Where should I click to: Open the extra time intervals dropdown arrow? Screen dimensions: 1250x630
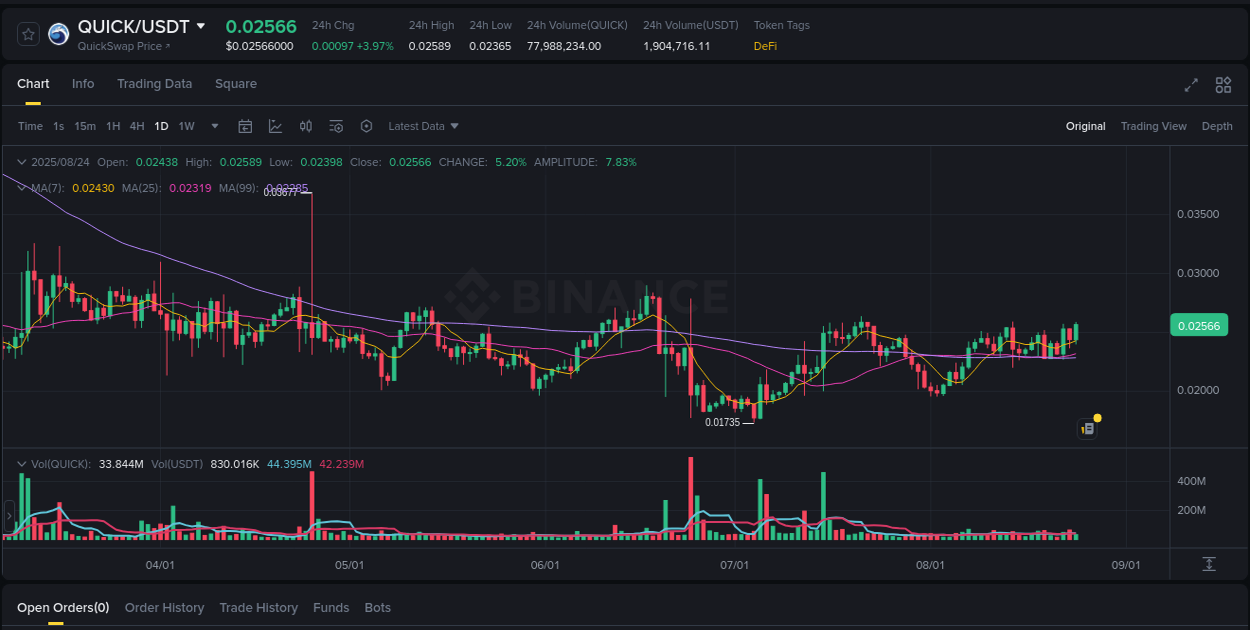214,126
